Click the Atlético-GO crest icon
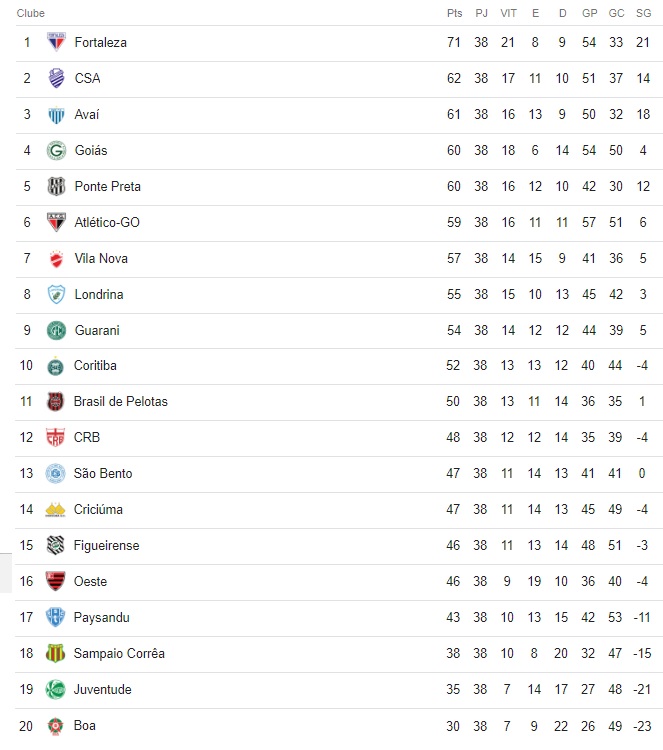 [x=56, y=222]
